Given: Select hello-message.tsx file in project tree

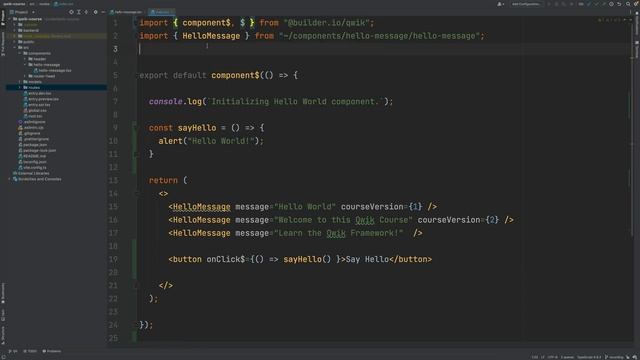Looking at the screenshot, I should tap(54, 70).
